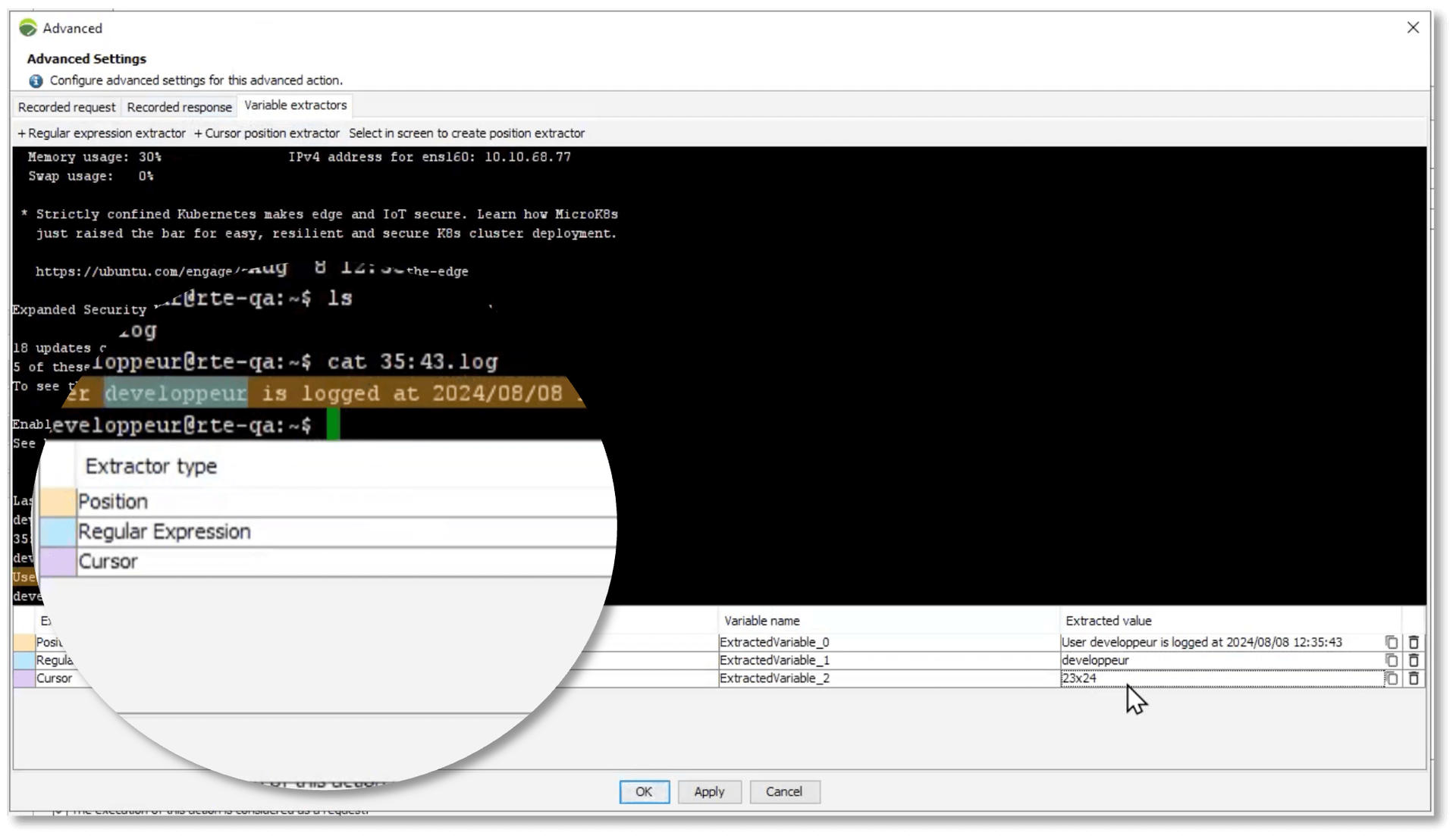Copy ExtractedVariable_0's extracted value
The image size is (1456, 836).
pos(1392,642)
